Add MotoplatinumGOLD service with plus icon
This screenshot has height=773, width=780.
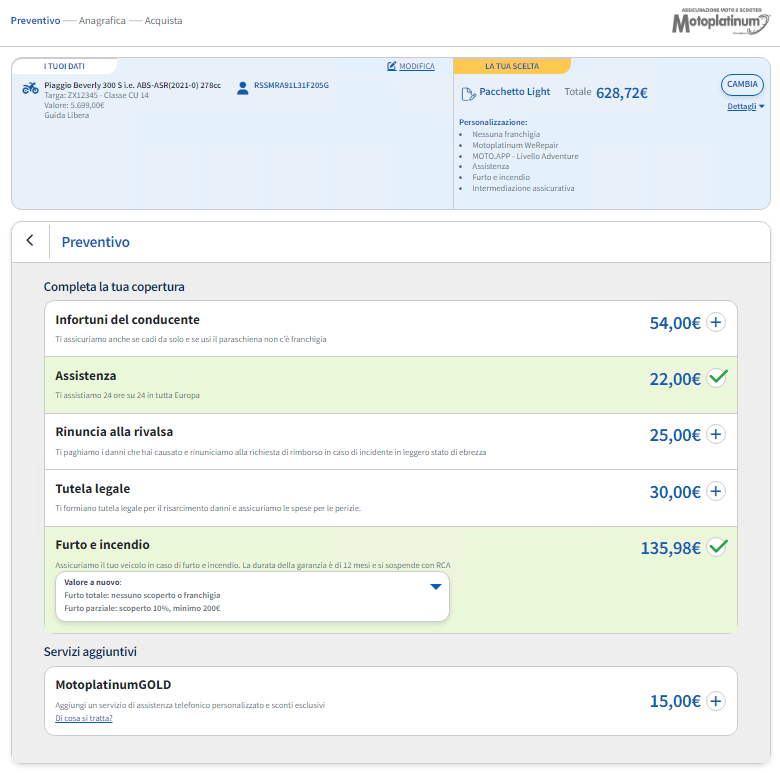[716, 701]
